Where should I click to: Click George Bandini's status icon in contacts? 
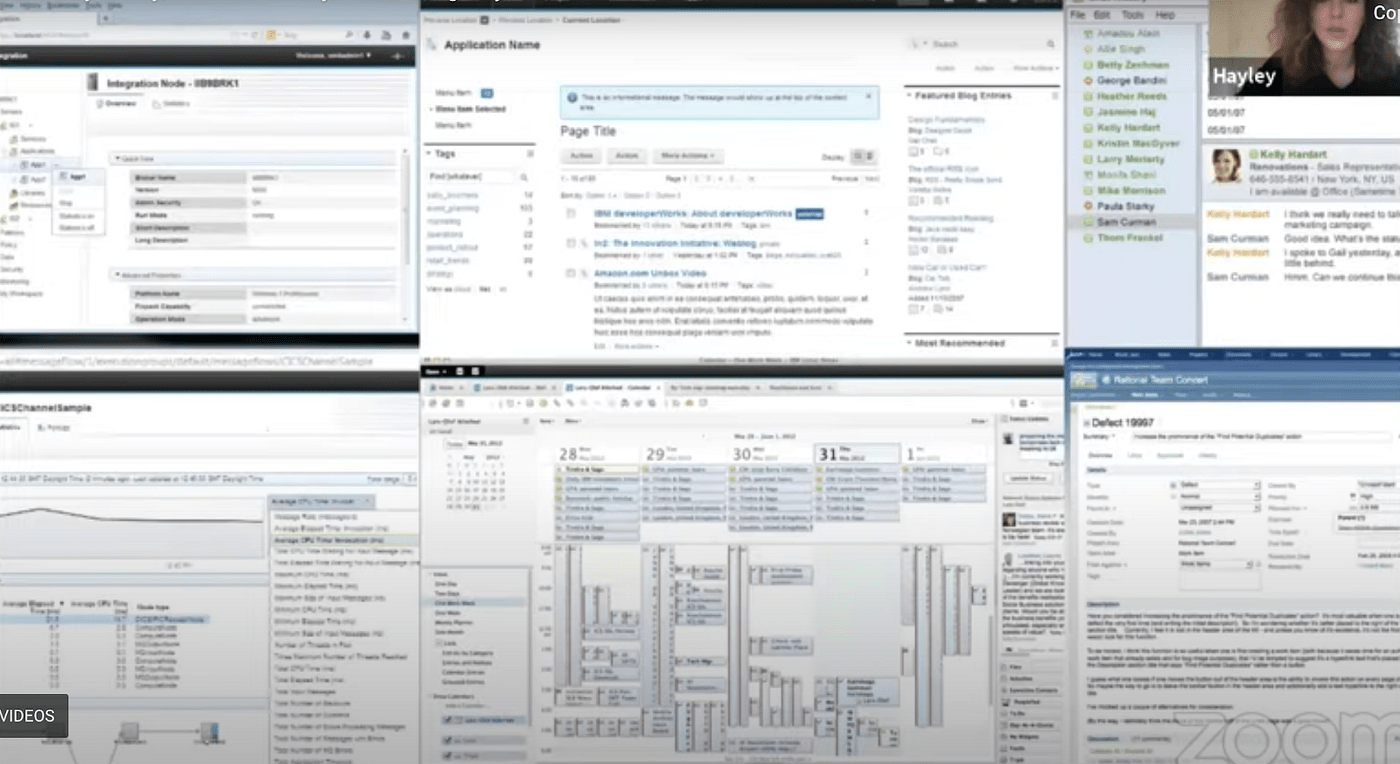coord(1088,81)
